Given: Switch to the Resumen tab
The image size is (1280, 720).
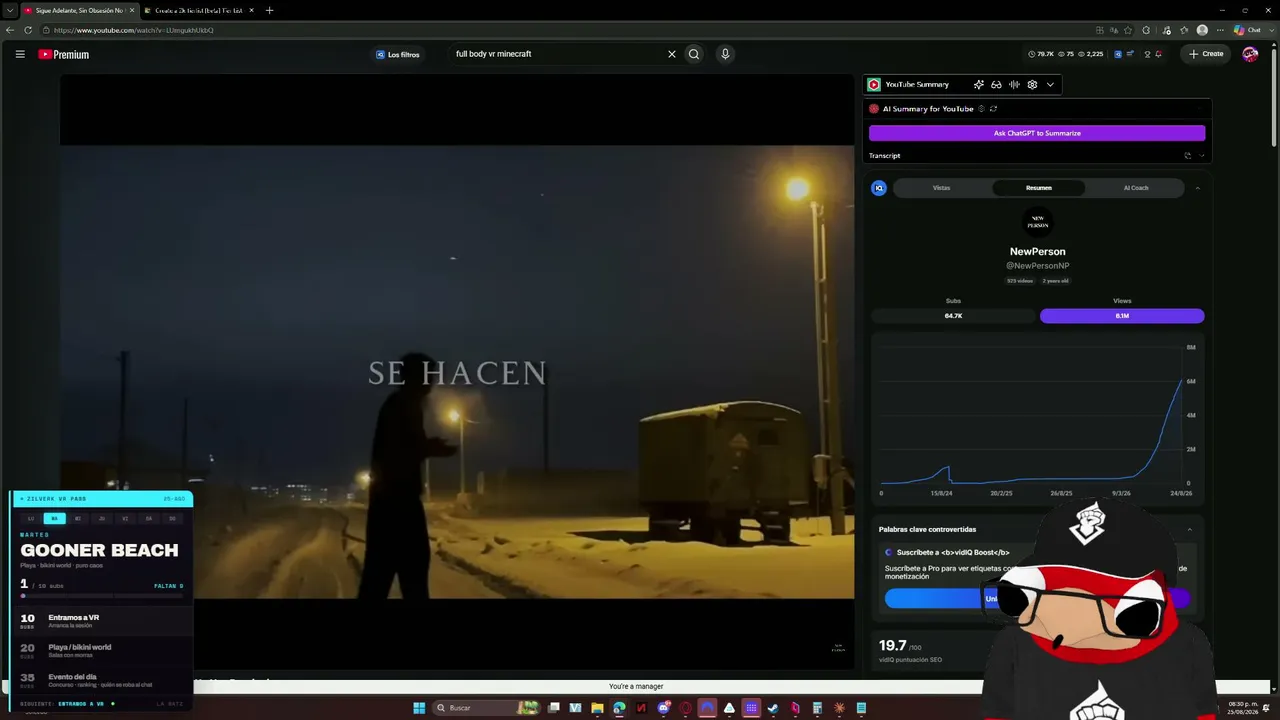Looking at the screenshot, I should point(1038,188).
